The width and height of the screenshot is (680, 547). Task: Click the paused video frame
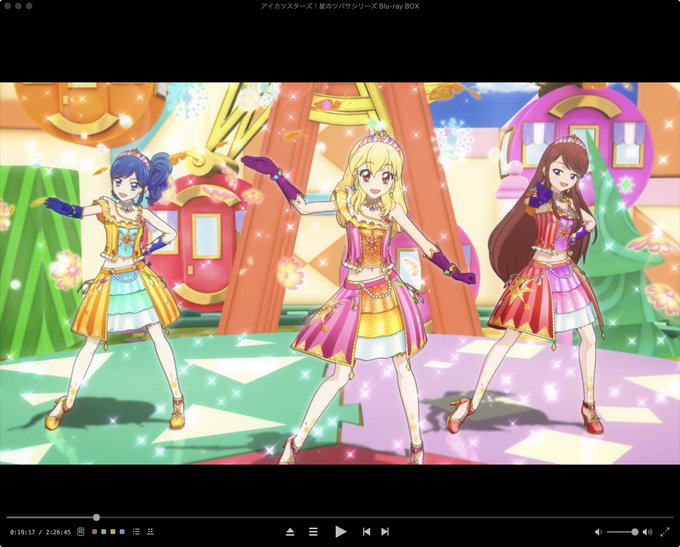pos(340,273)
